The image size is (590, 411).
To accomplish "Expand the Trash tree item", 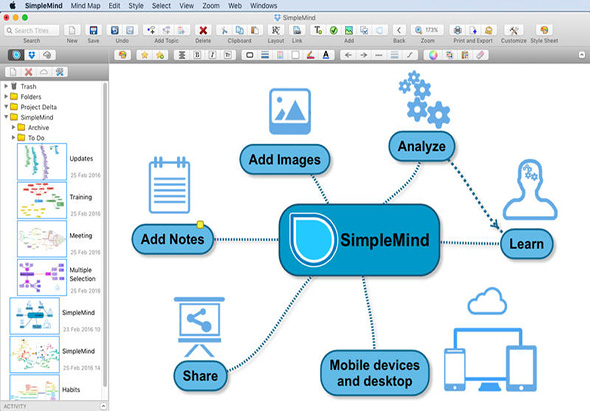I will [x=6, y=86].
